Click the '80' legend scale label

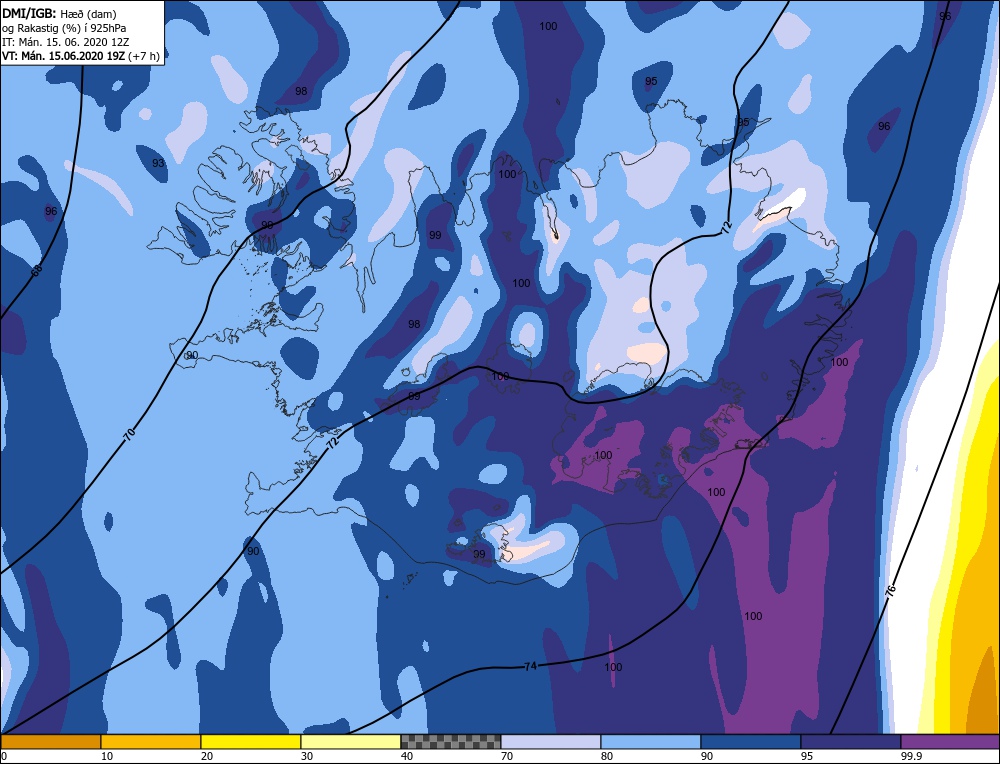pyautogui.click(x=607, y=756)
